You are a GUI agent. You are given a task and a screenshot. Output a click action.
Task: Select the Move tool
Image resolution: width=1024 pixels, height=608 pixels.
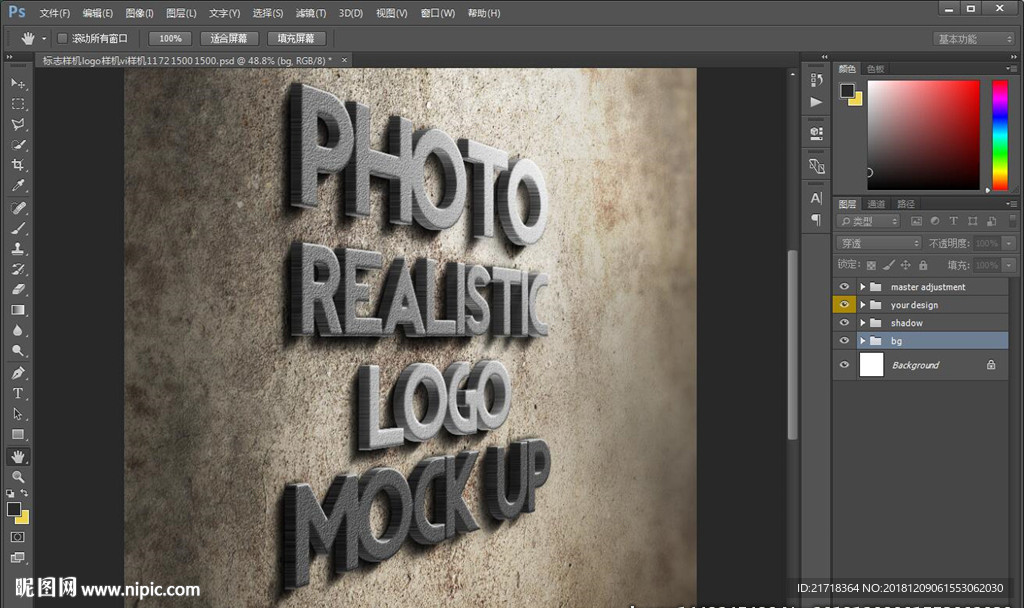coord(18,83)
